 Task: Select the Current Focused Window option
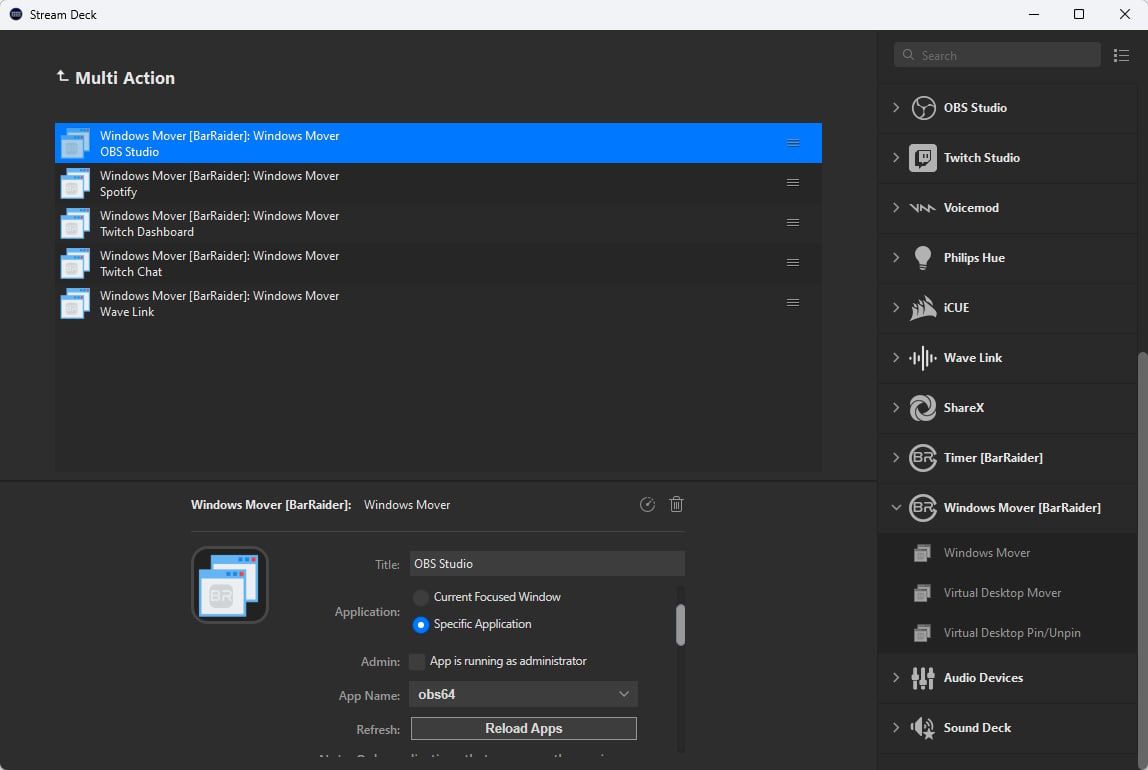pos(421,597)
